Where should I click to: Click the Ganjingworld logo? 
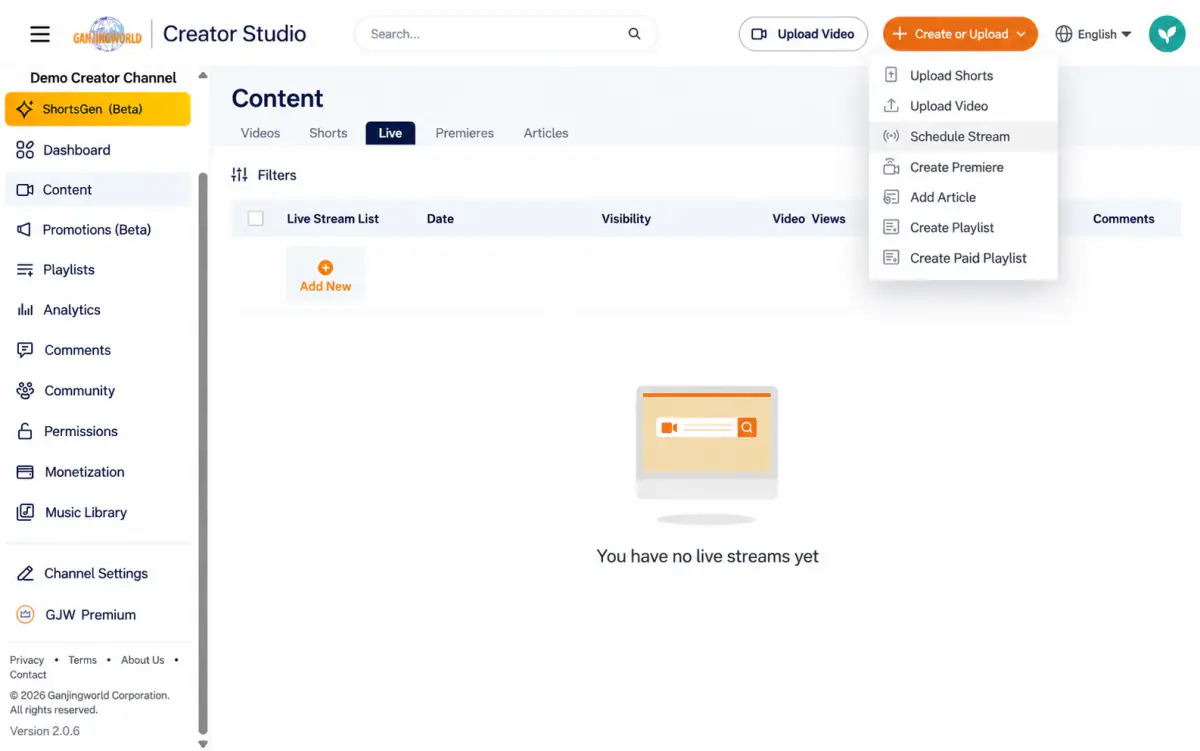tap(107, 34)
